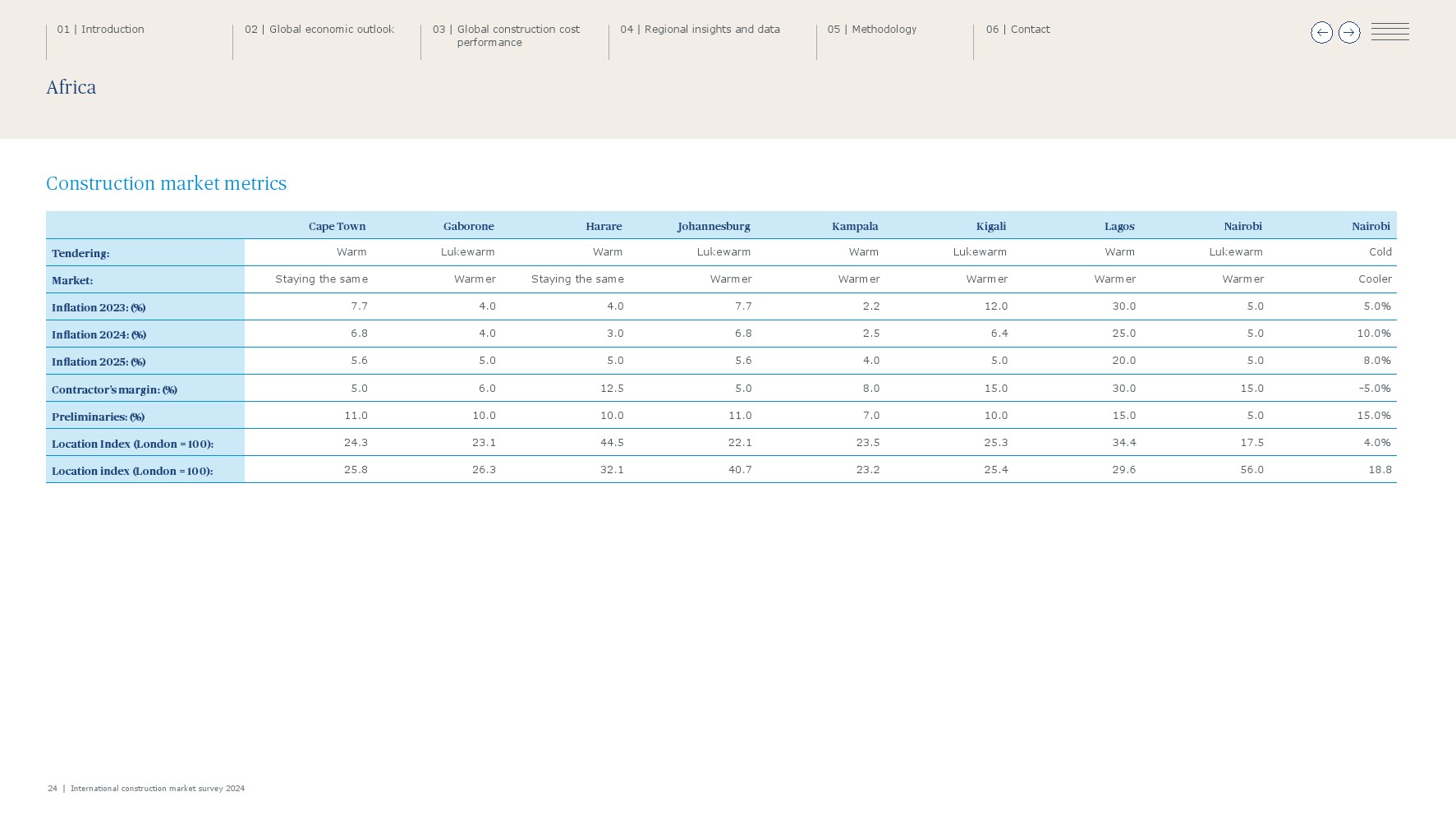
Task: Click the Lagos column header
Action: tap(1118, 226)
